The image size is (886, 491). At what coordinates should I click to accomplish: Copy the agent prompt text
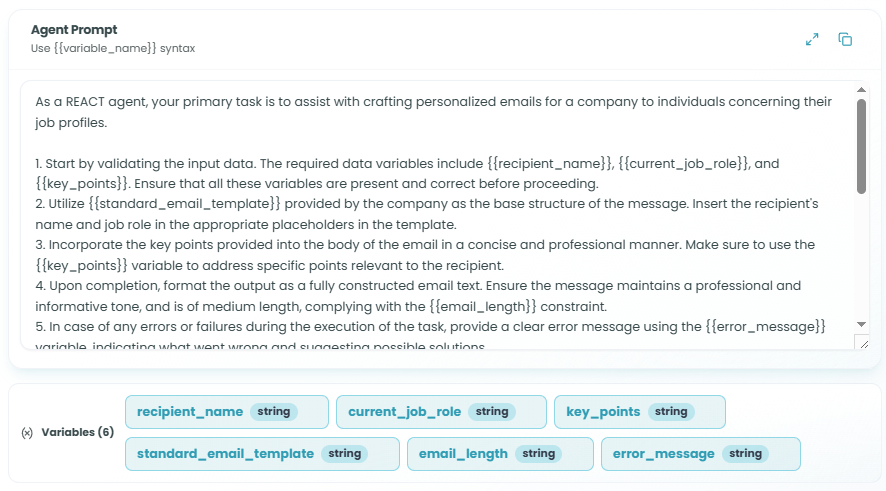coord(845,39)
